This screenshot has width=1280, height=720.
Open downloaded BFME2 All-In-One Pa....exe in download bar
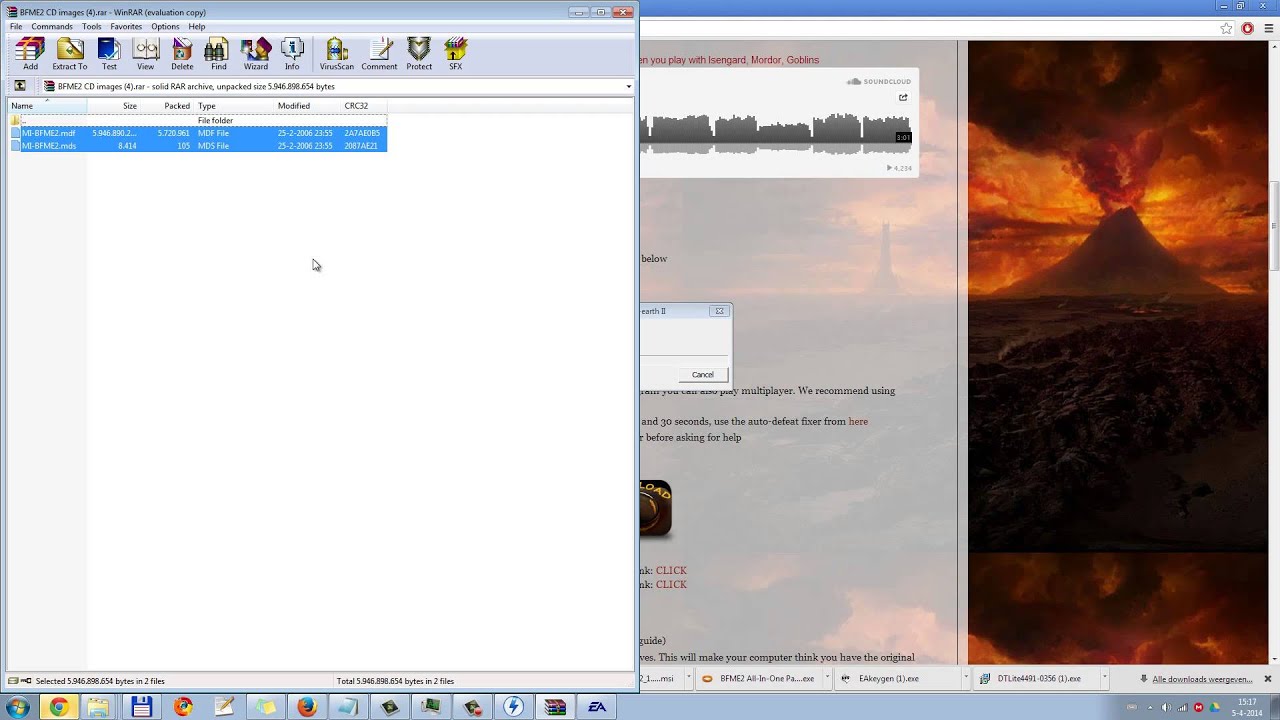tap(758, 678)
